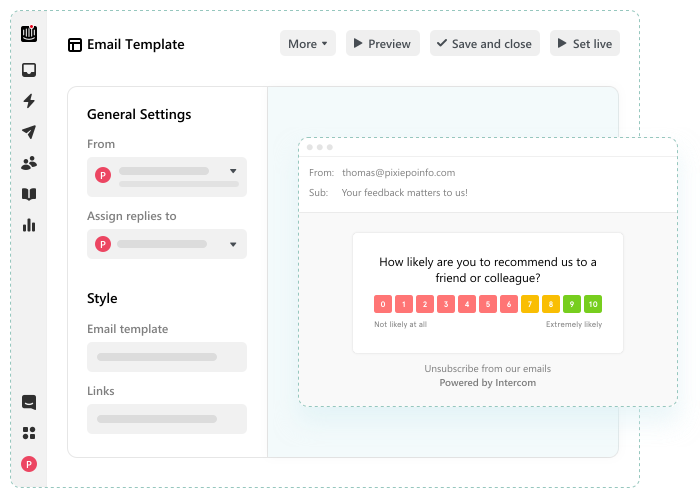The image size is (700, 500).
Task: Open the App Store grid icon
Action: coord(29,433)
